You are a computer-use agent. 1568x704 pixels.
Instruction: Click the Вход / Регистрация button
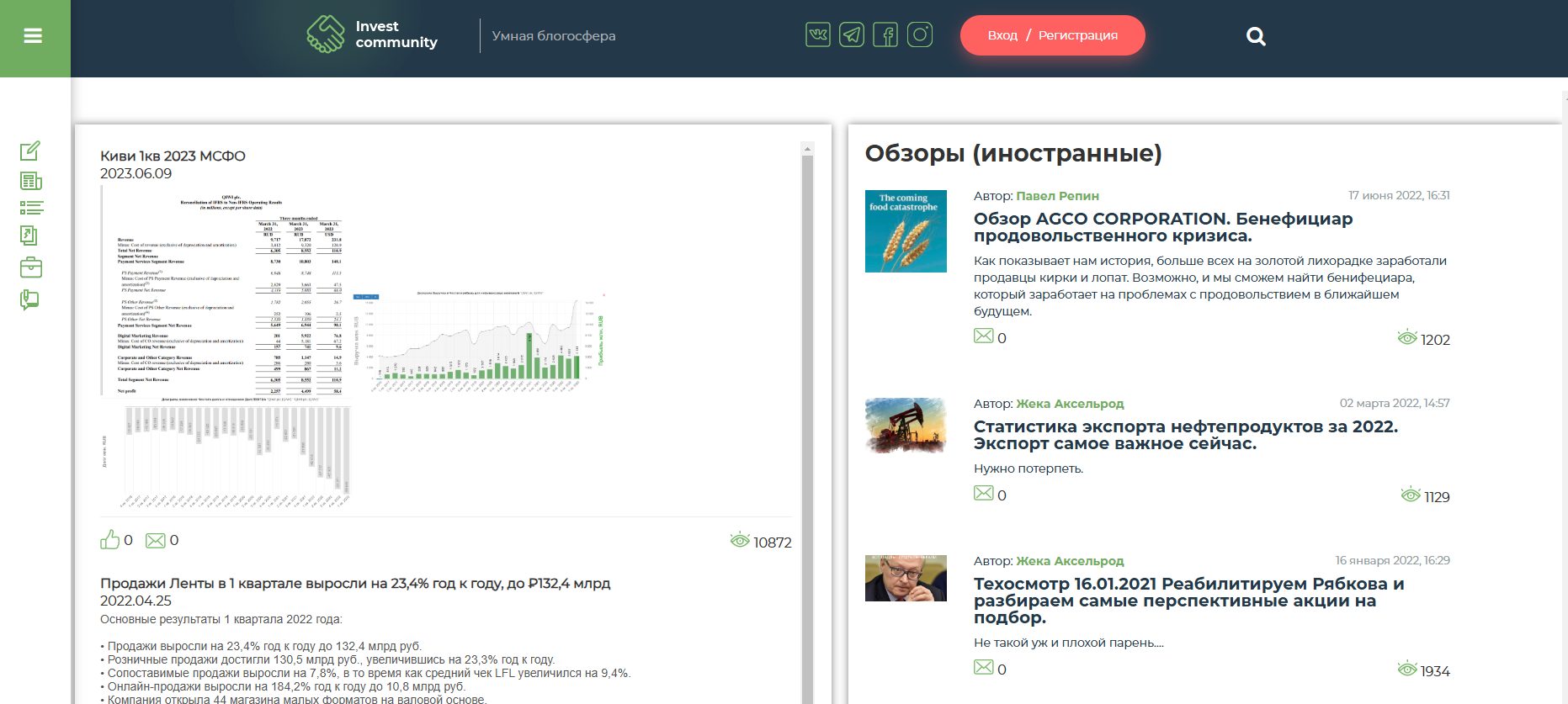[1052, 35]
